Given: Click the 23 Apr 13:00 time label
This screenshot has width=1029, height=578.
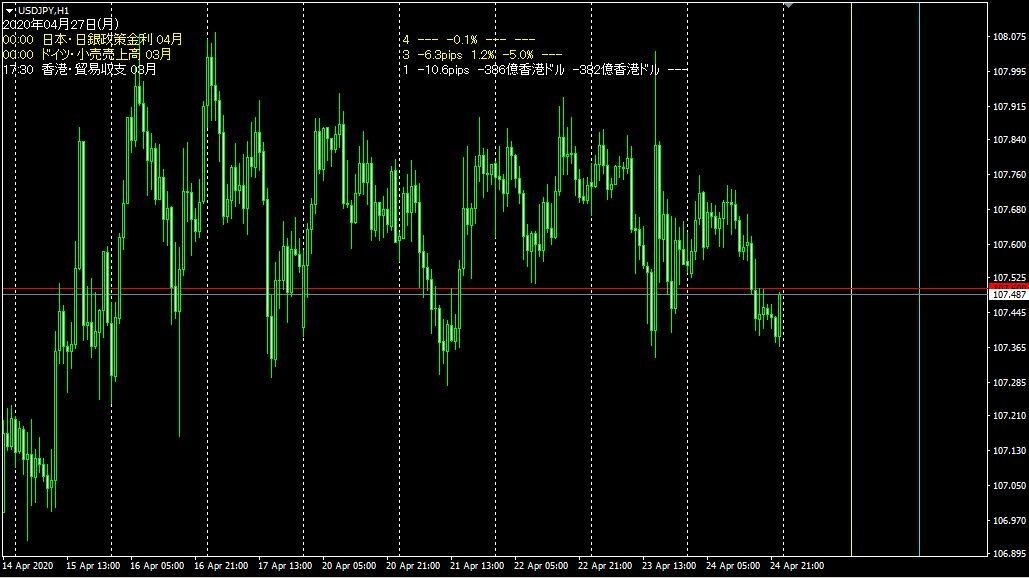Looking at the screenshot, I should 669,566.
